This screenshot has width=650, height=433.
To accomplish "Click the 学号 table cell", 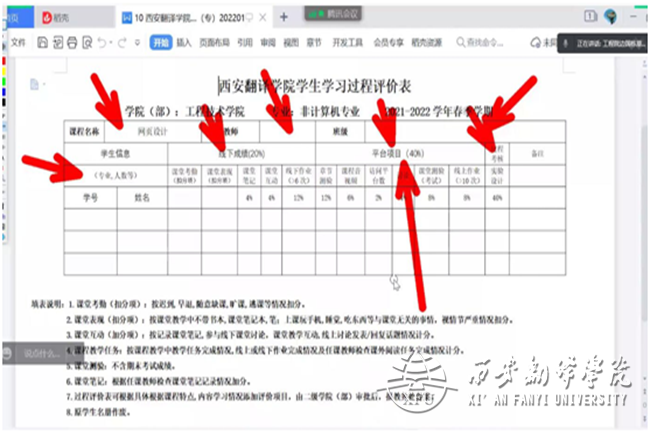I will pos(90,198).
